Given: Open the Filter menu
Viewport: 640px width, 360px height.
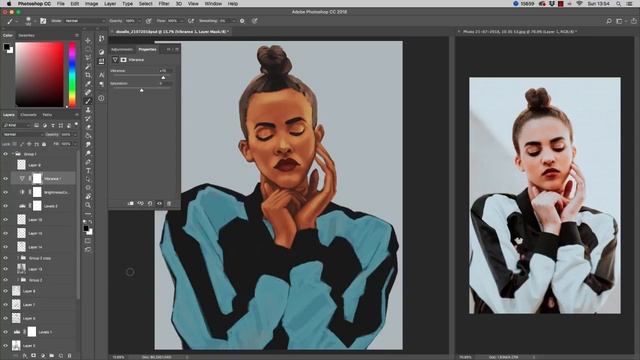Looking at the screenshot, I should coord(164,4).
